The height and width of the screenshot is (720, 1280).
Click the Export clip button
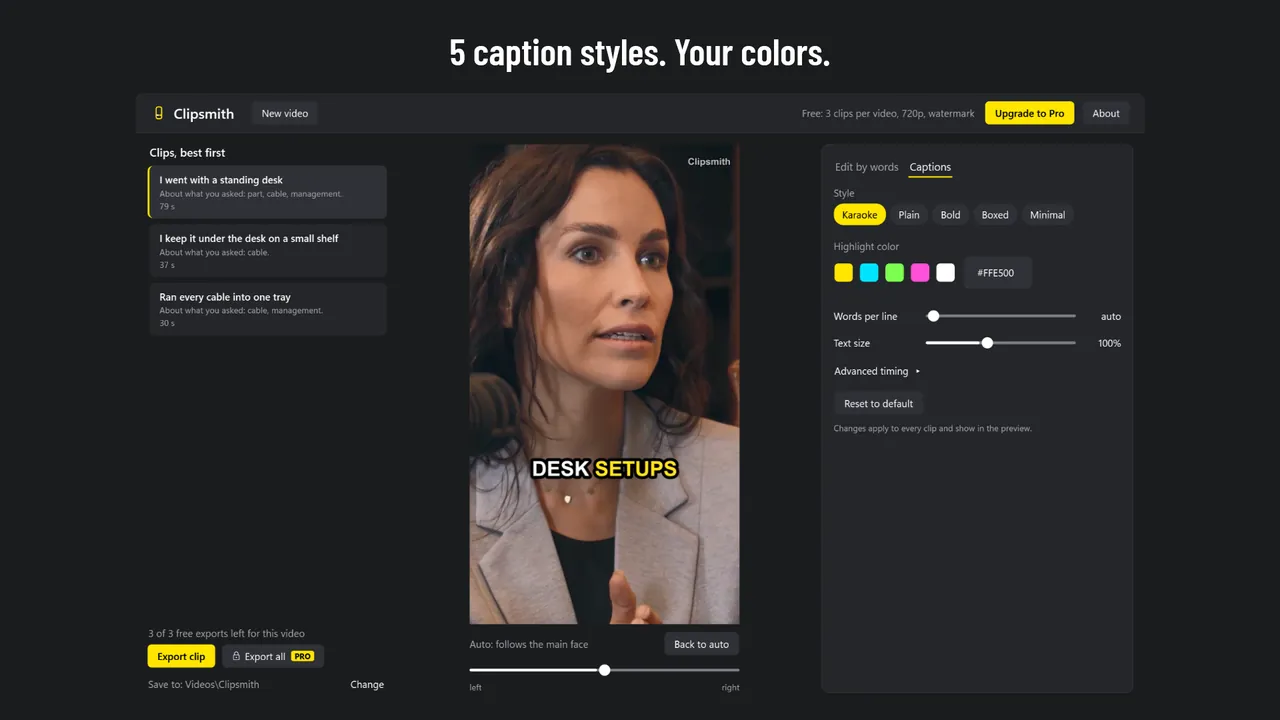click(x=181, y=657)
